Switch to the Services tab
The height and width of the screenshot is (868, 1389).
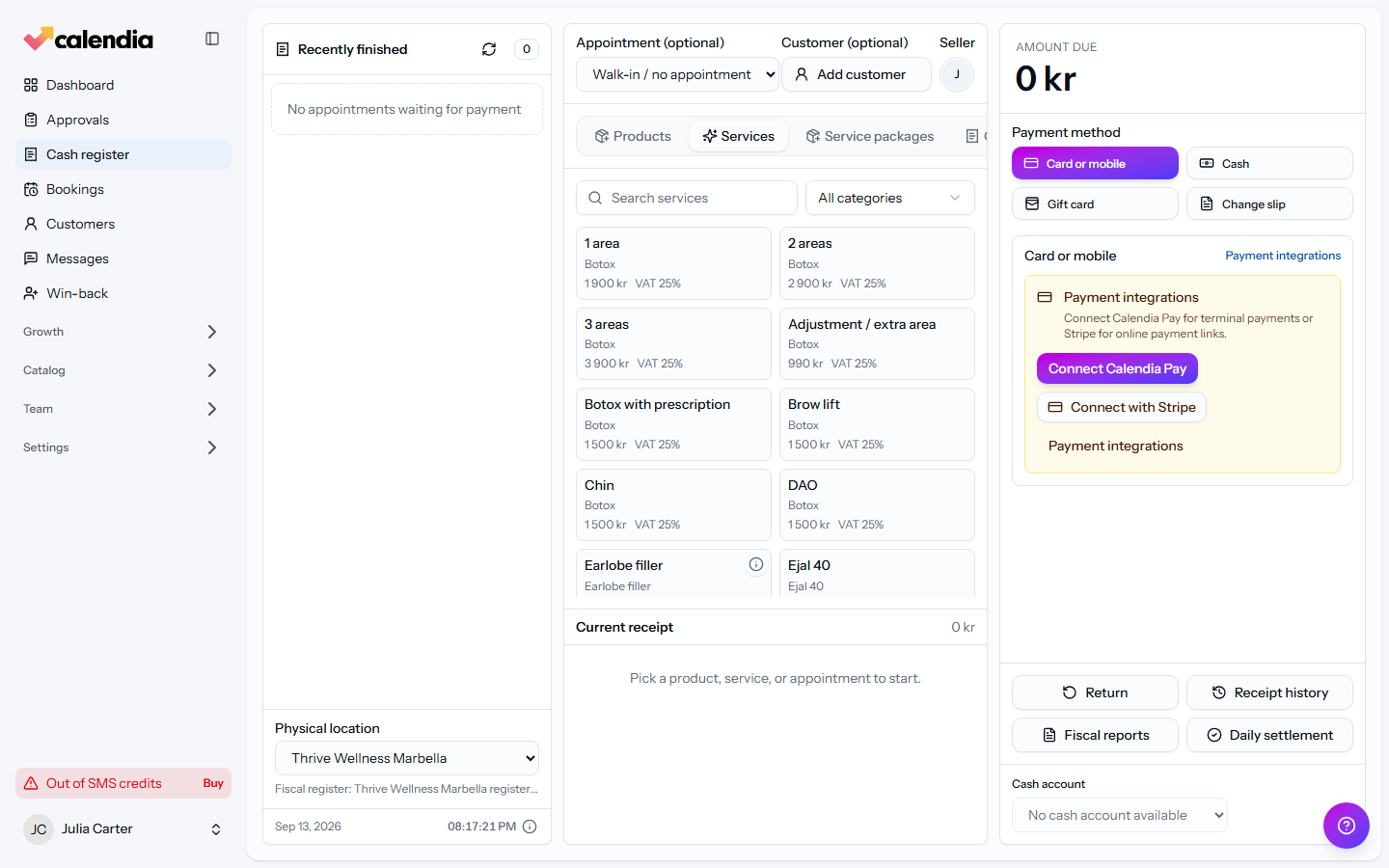739,136
